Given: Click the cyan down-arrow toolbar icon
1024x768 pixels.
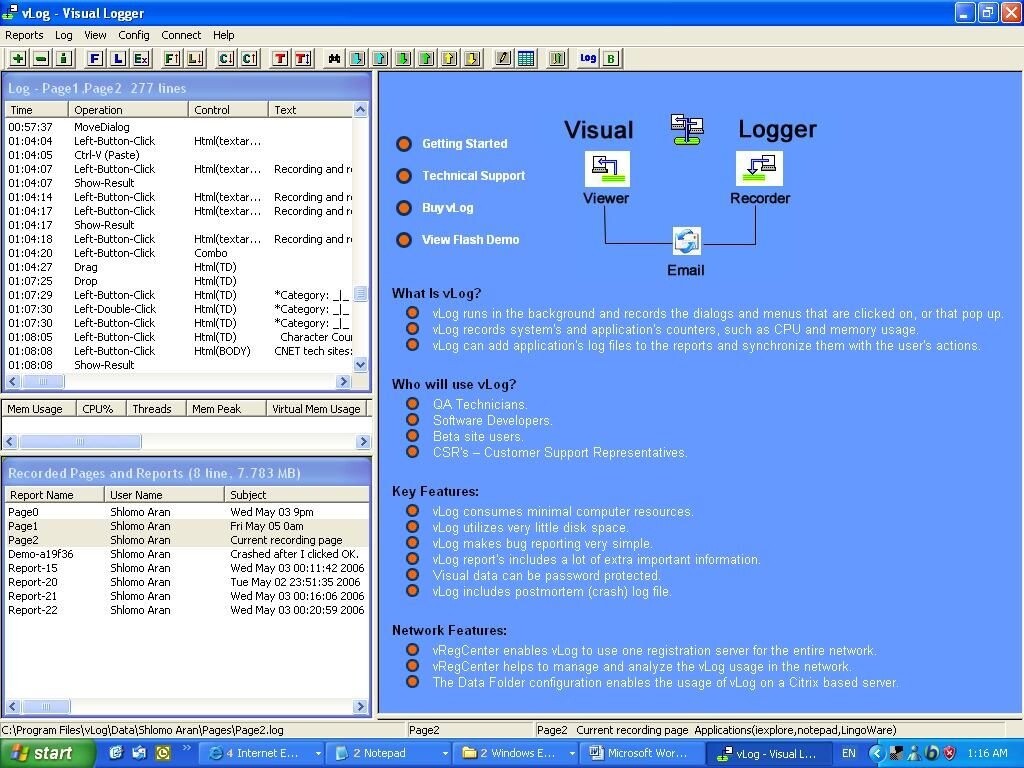Looking at the screenshot, I should pyautogui.click(x=357, y=59).
